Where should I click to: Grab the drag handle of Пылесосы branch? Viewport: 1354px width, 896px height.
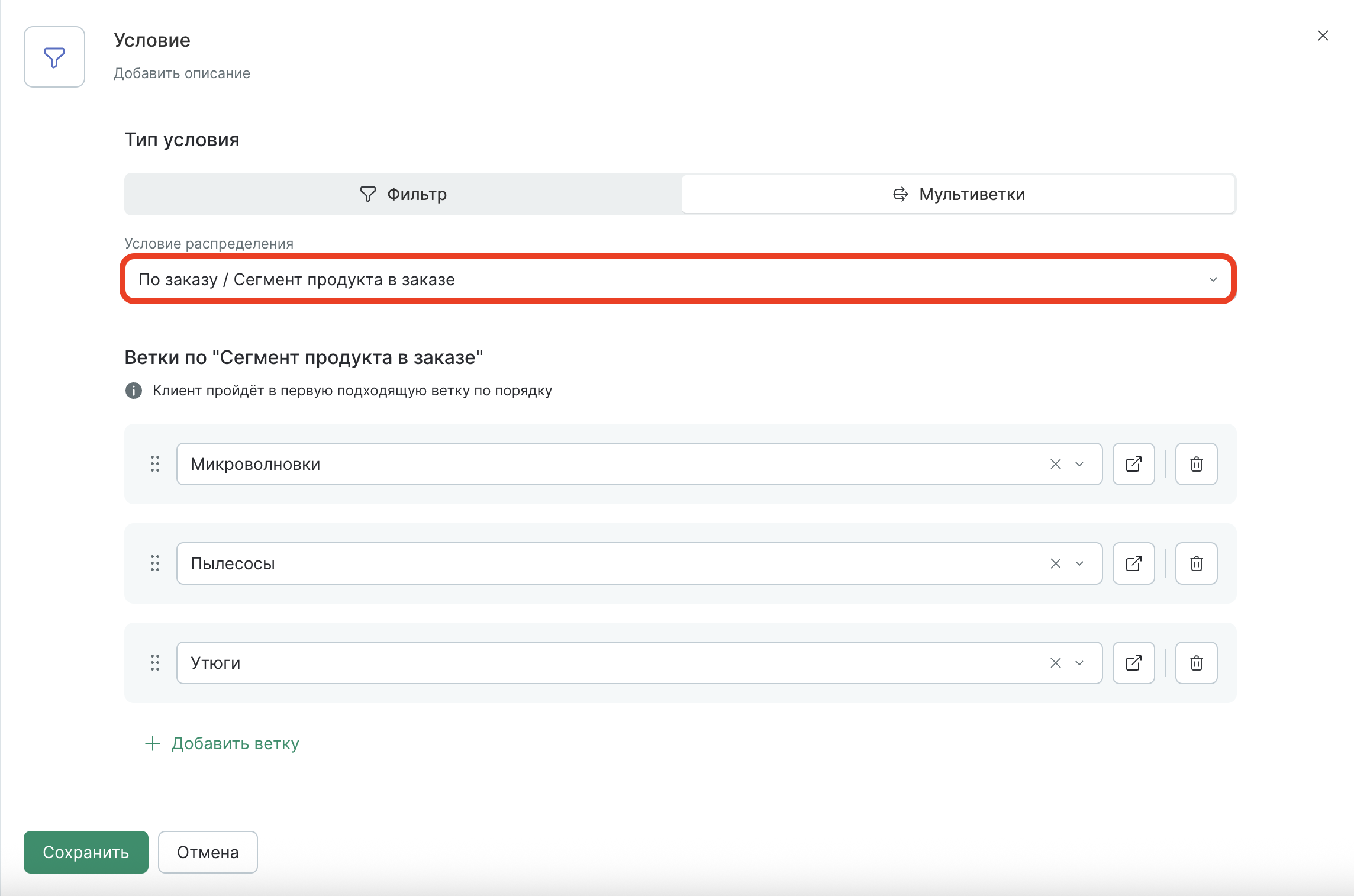coord(155,563)
